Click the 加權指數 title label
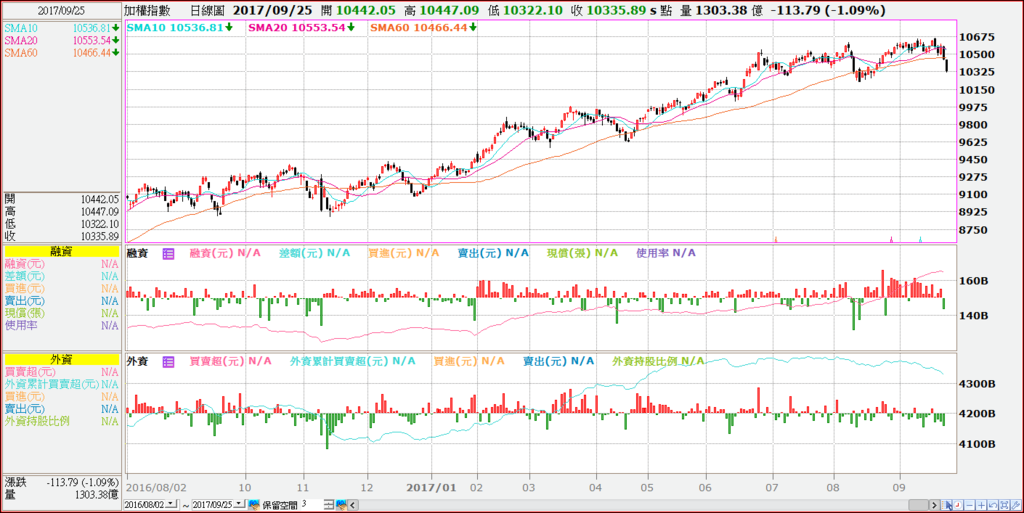The image size is (1024, 513). click(149, 10)
